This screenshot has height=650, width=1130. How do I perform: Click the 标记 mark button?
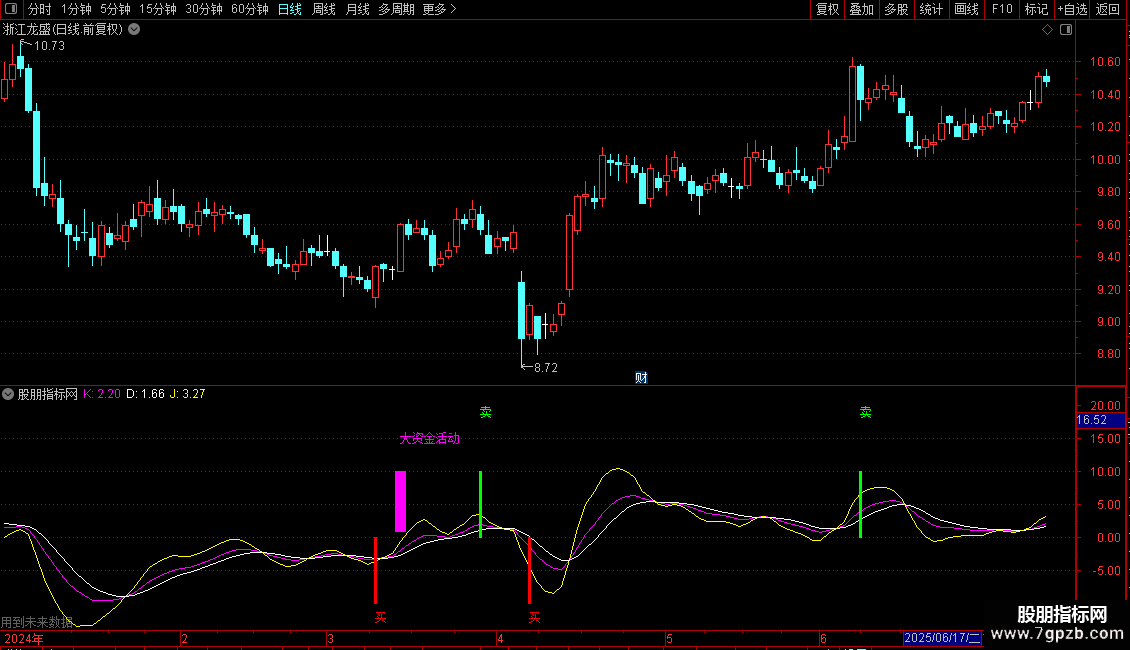click(1036, 9)
